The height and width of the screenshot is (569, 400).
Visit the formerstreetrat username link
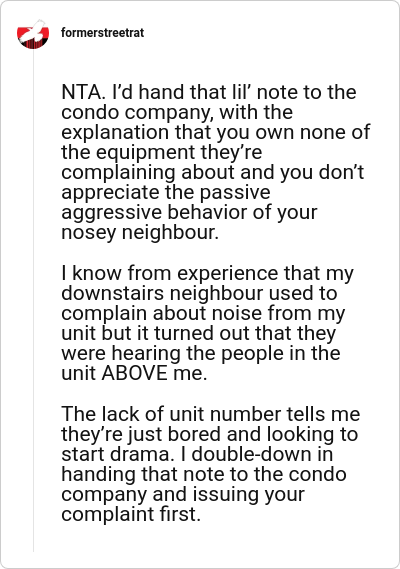click(102, 33)
